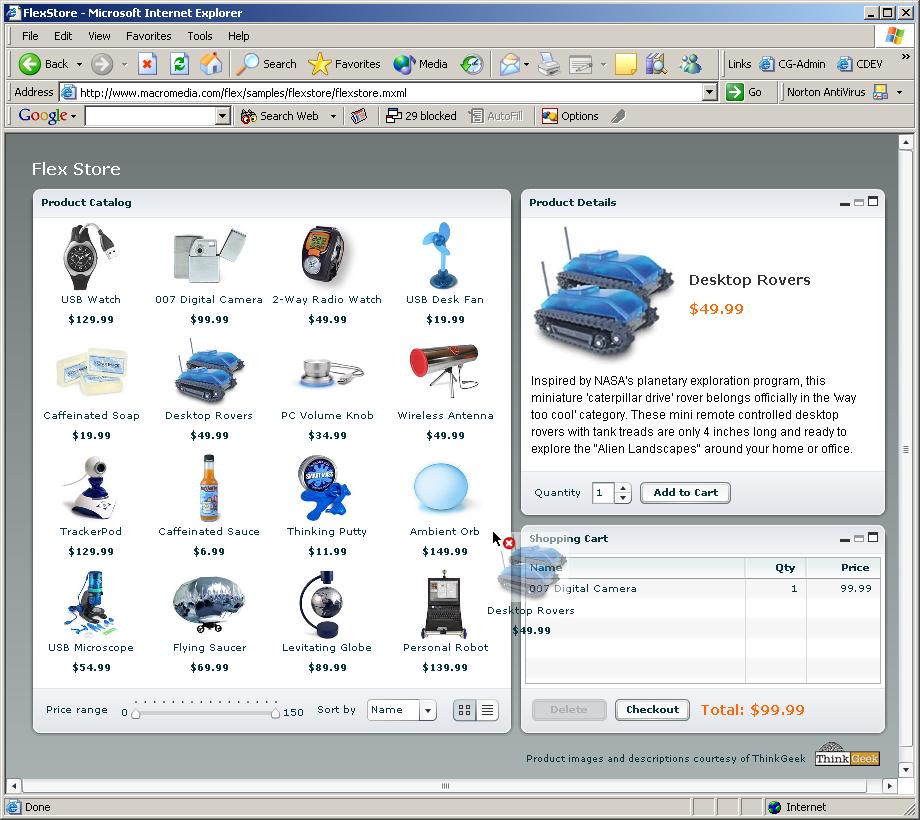Select the Caffeinated Sauce bottle image
Image resolution: width=920 pixels, height=820 pixels.
point(209,488)
